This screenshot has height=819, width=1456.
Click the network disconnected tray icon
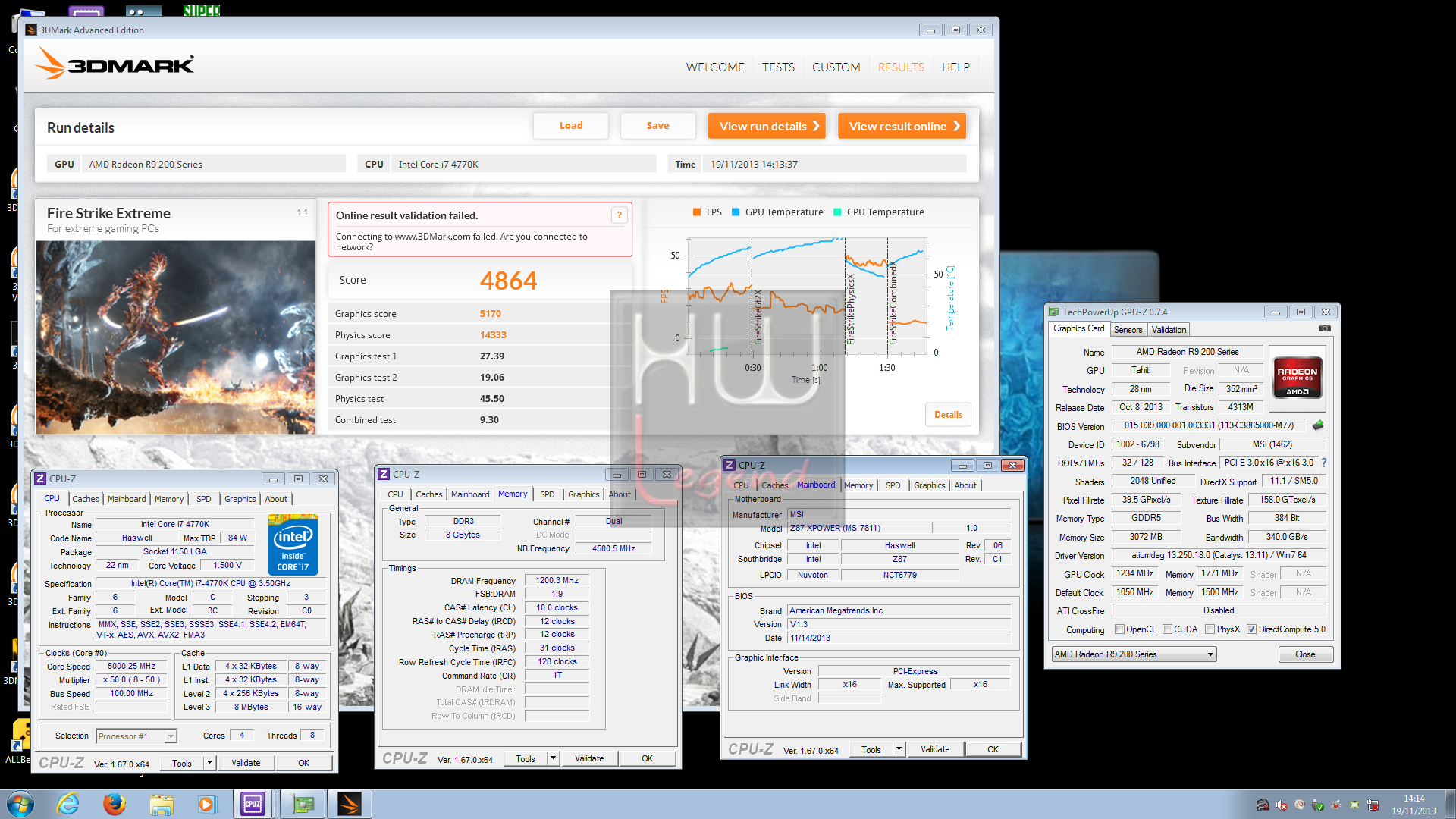(x=1373, y=805)
